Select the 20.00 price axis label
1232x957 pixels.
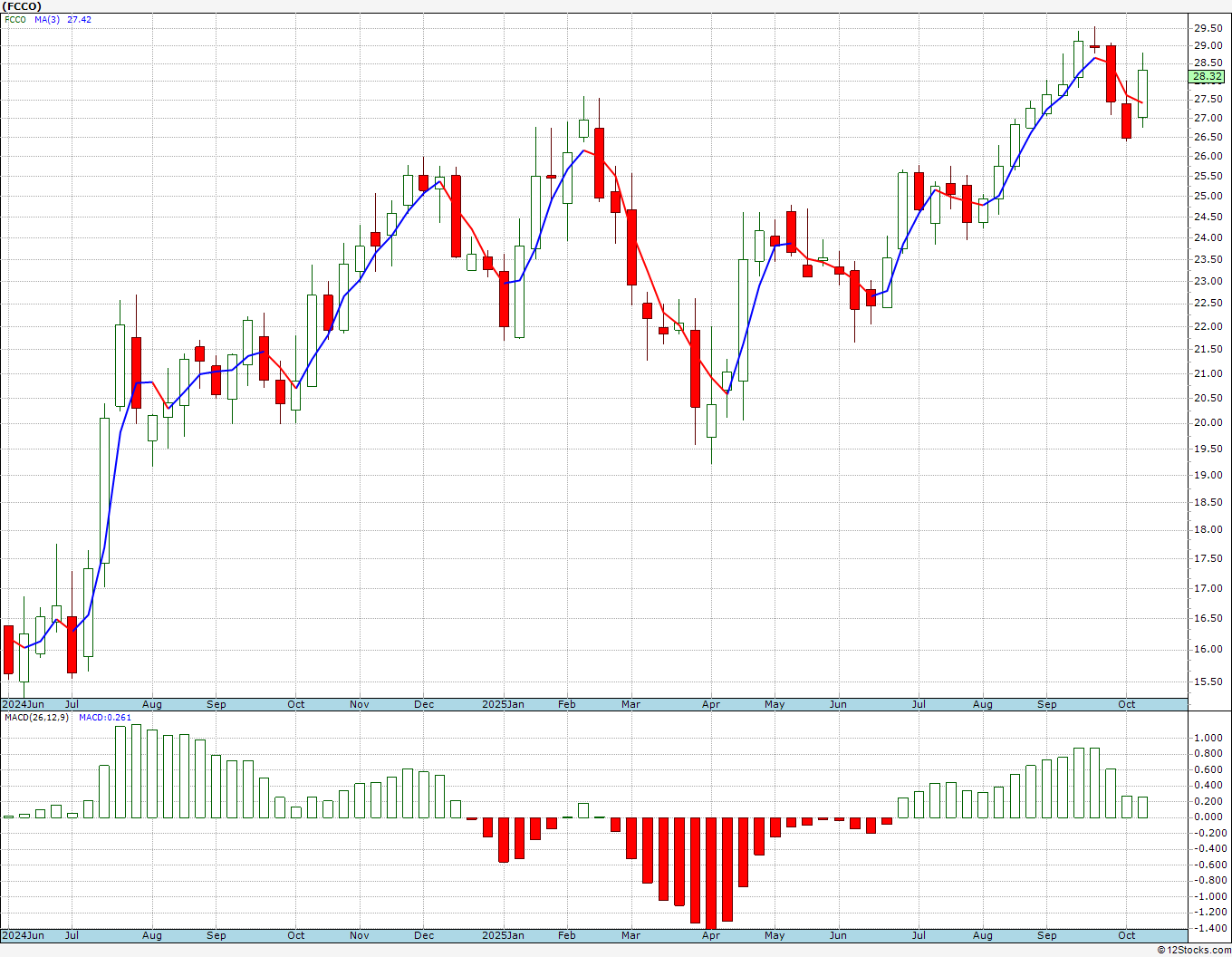(x=1208, y=422)
